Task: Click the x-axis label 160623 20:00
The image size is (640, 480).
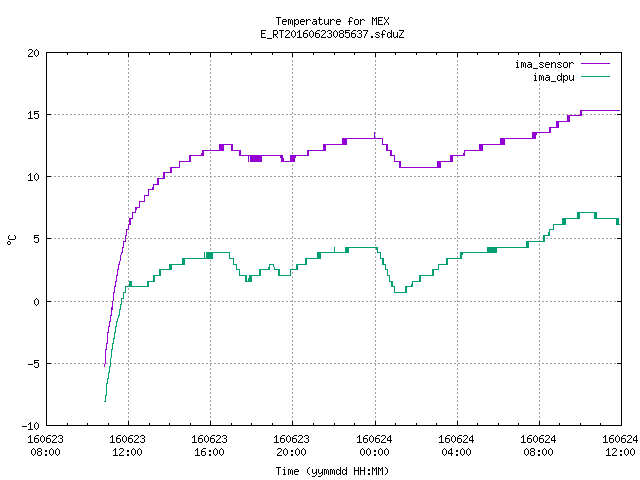Action: pos(291,446)
